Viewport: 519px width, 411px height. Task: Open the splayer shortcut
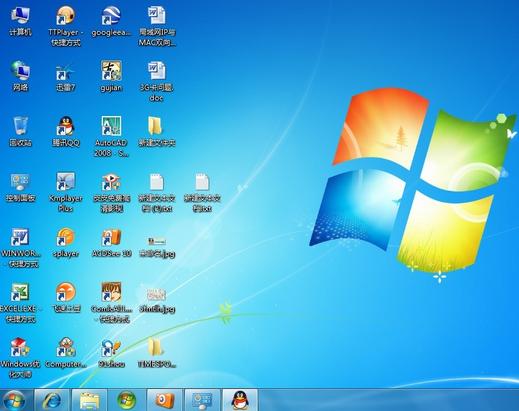tap(66, 243)
